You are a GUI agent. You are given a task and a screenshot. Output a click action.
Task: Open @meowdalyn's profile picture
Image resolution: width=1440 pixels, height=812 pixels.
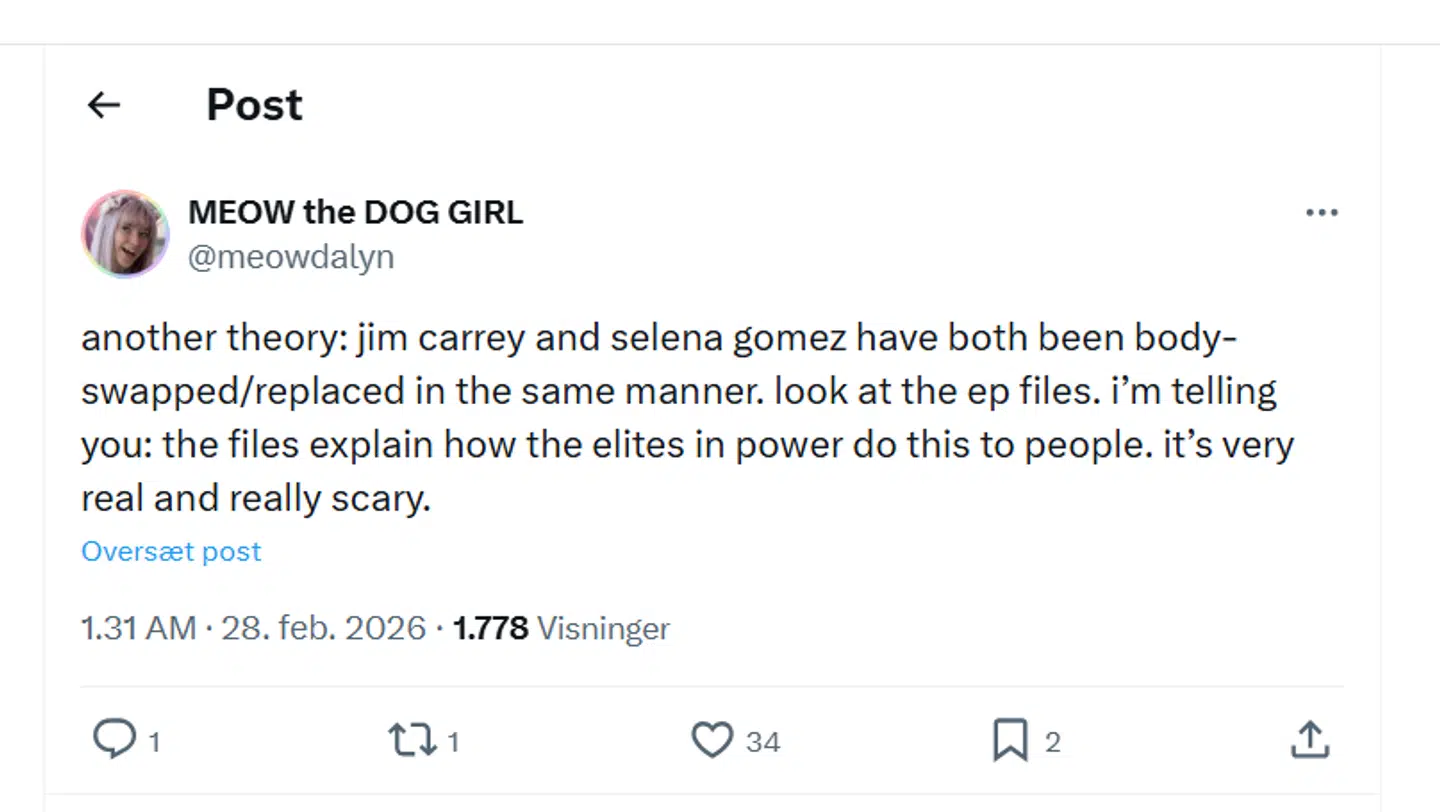point(125,234)
